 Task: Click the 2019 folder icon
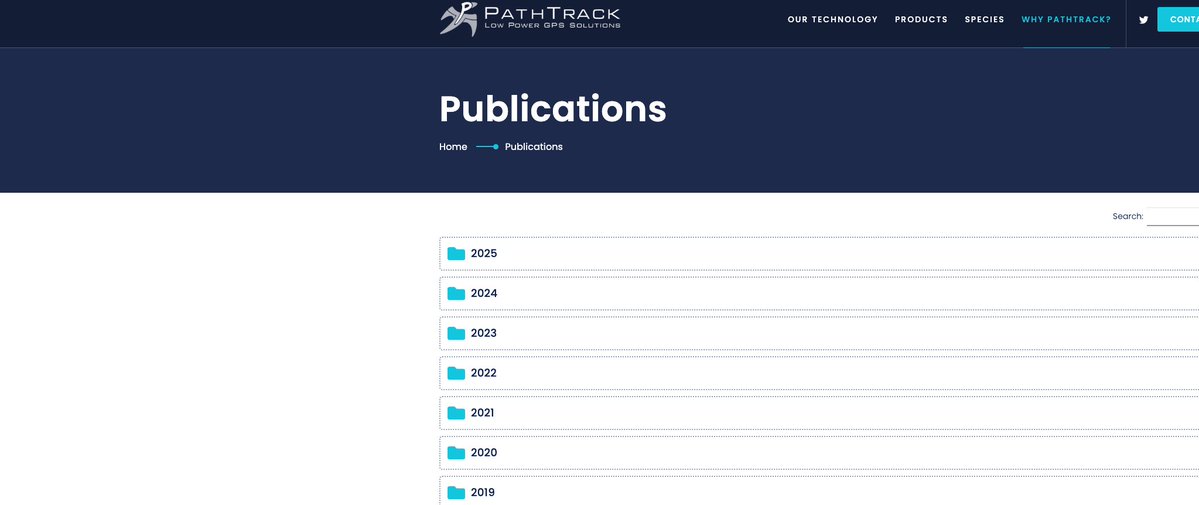[457, 493]
